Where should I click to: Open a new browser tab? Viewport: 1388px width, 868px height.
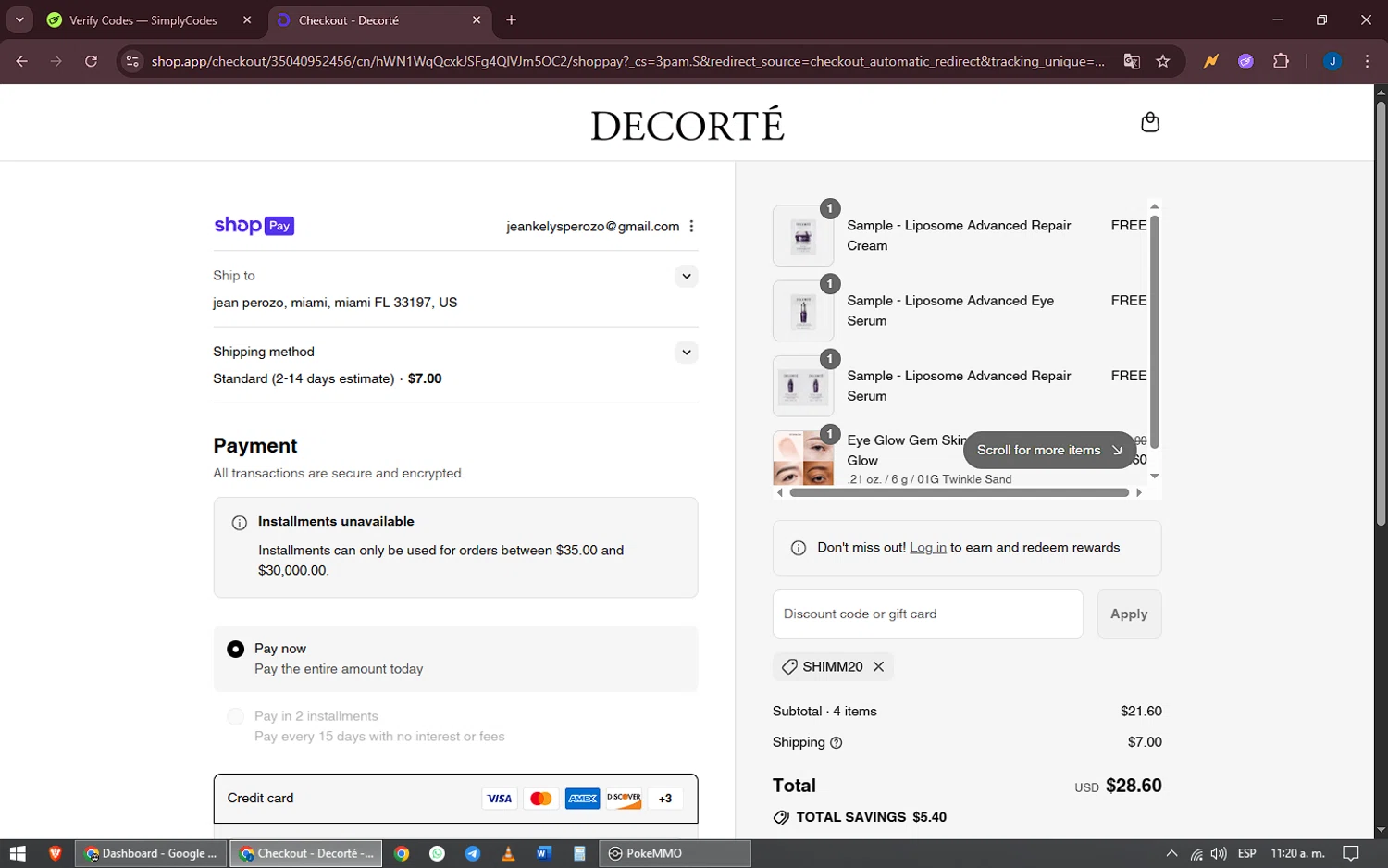(x=511, y=19)
